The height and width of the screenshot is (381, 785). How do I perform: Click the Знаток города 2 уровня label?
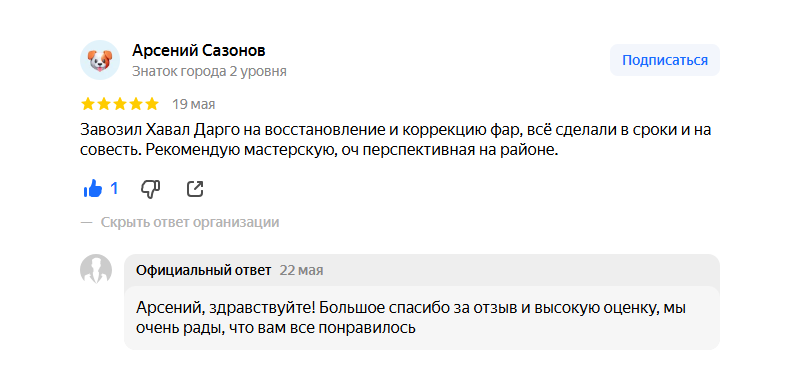coord(209,72)
